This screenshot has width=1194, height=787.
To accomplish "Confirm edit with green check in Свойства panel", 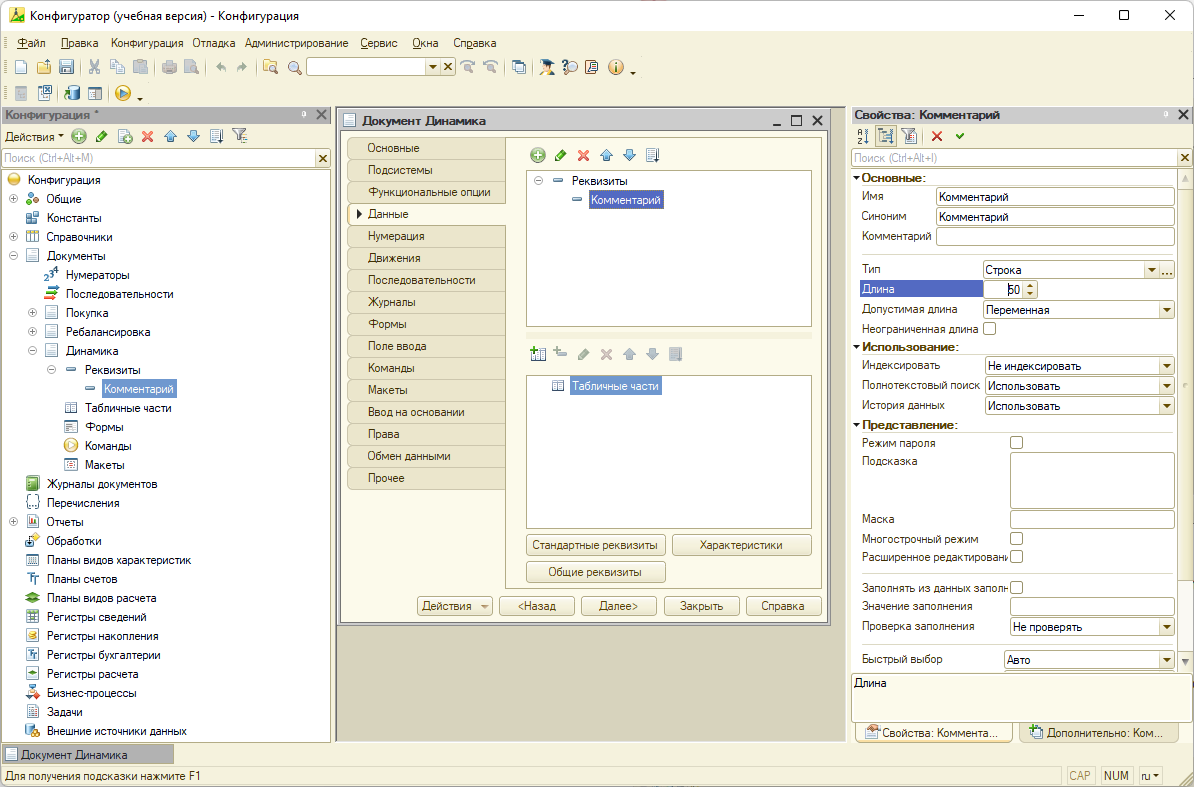I will click(x=959, y=136).
